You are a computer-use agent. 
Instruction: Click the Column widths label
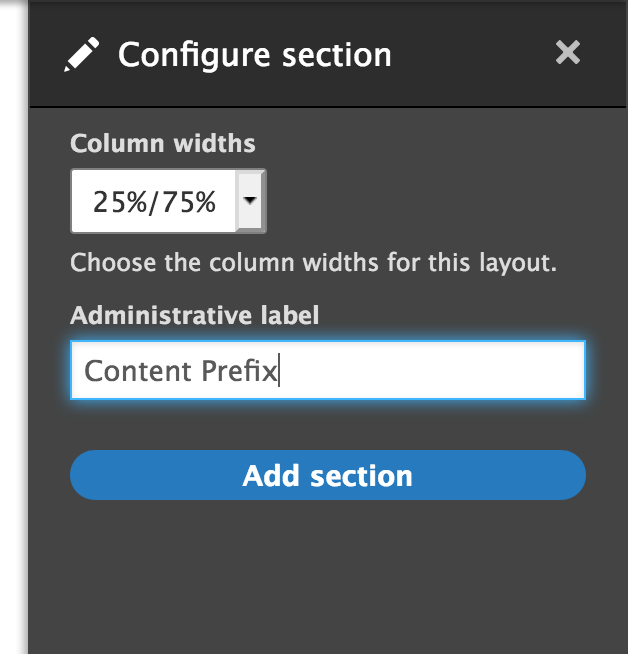coord(163,143)
